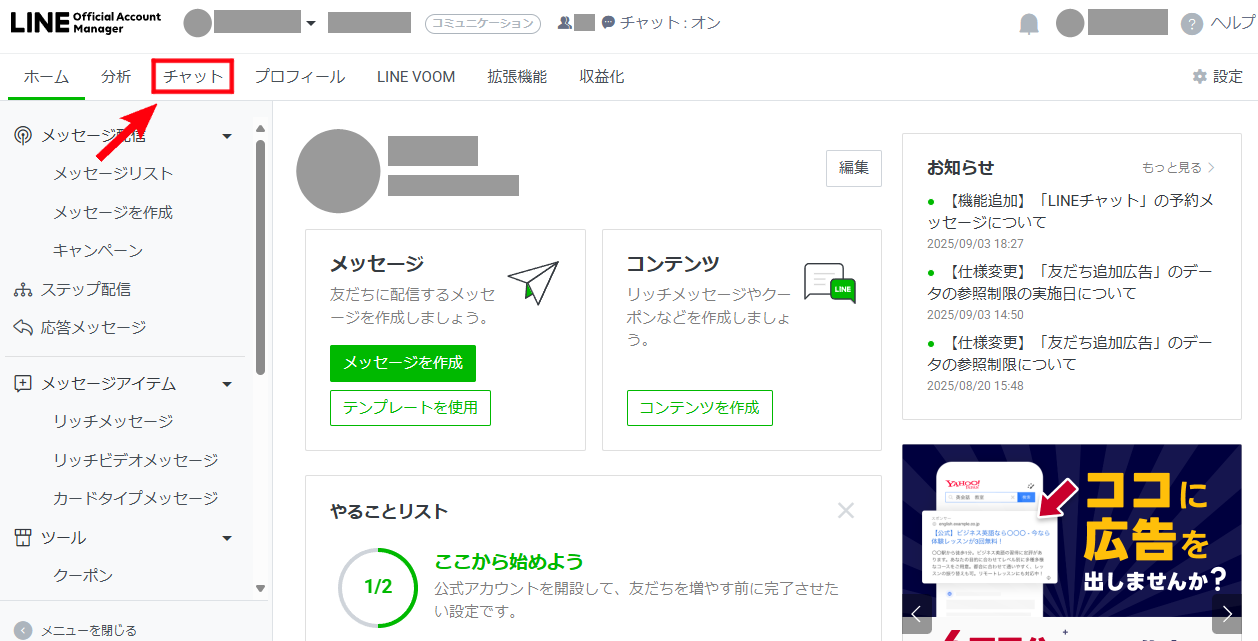Close the やることリスト panel
This screenshot has height=641, width=1258.
pos(846,511)
